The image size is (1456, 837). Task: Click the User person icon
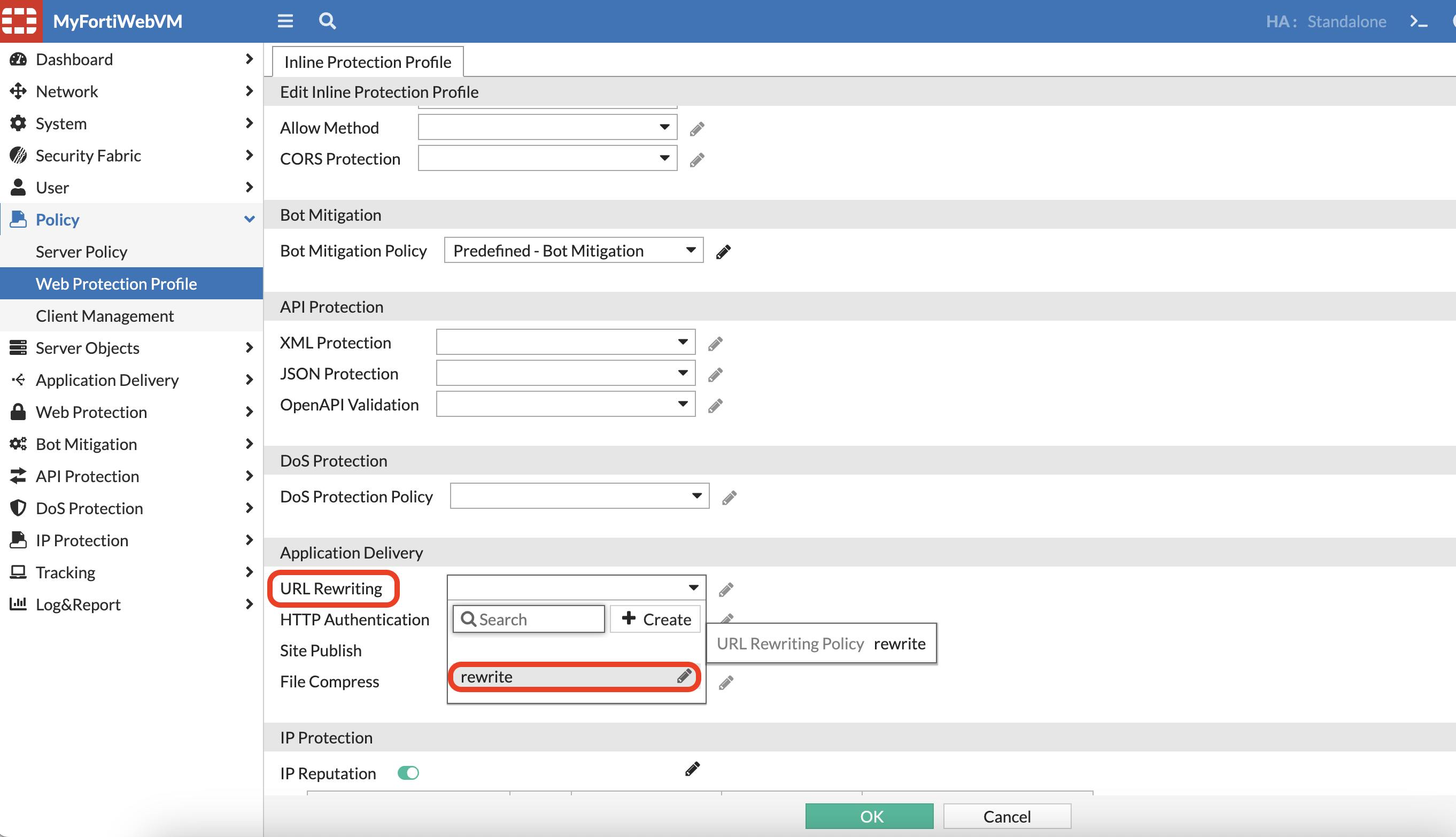[18, 188]
